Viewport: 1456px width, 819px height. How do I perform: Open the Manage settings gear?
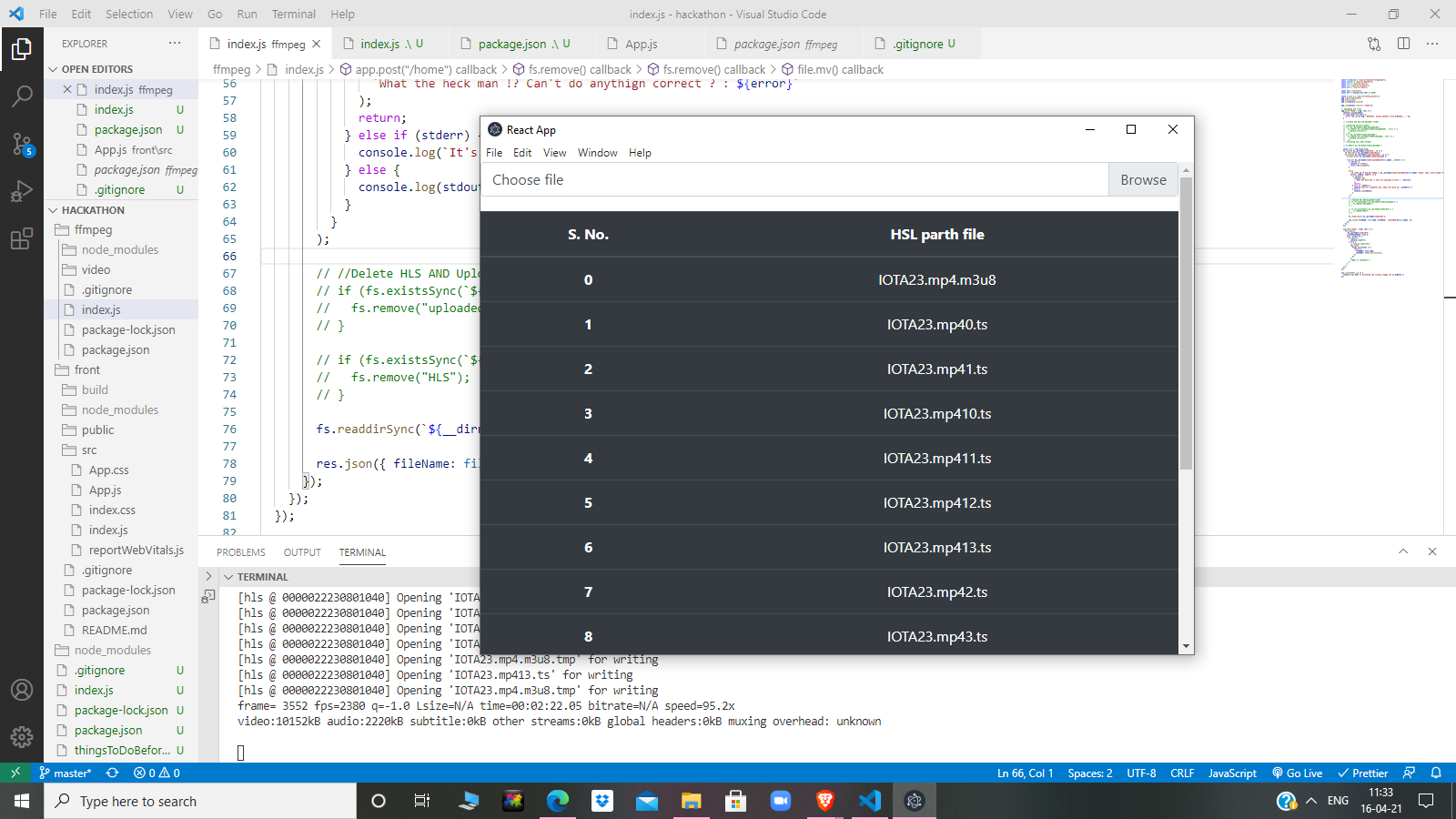click(x=22, y=737)
